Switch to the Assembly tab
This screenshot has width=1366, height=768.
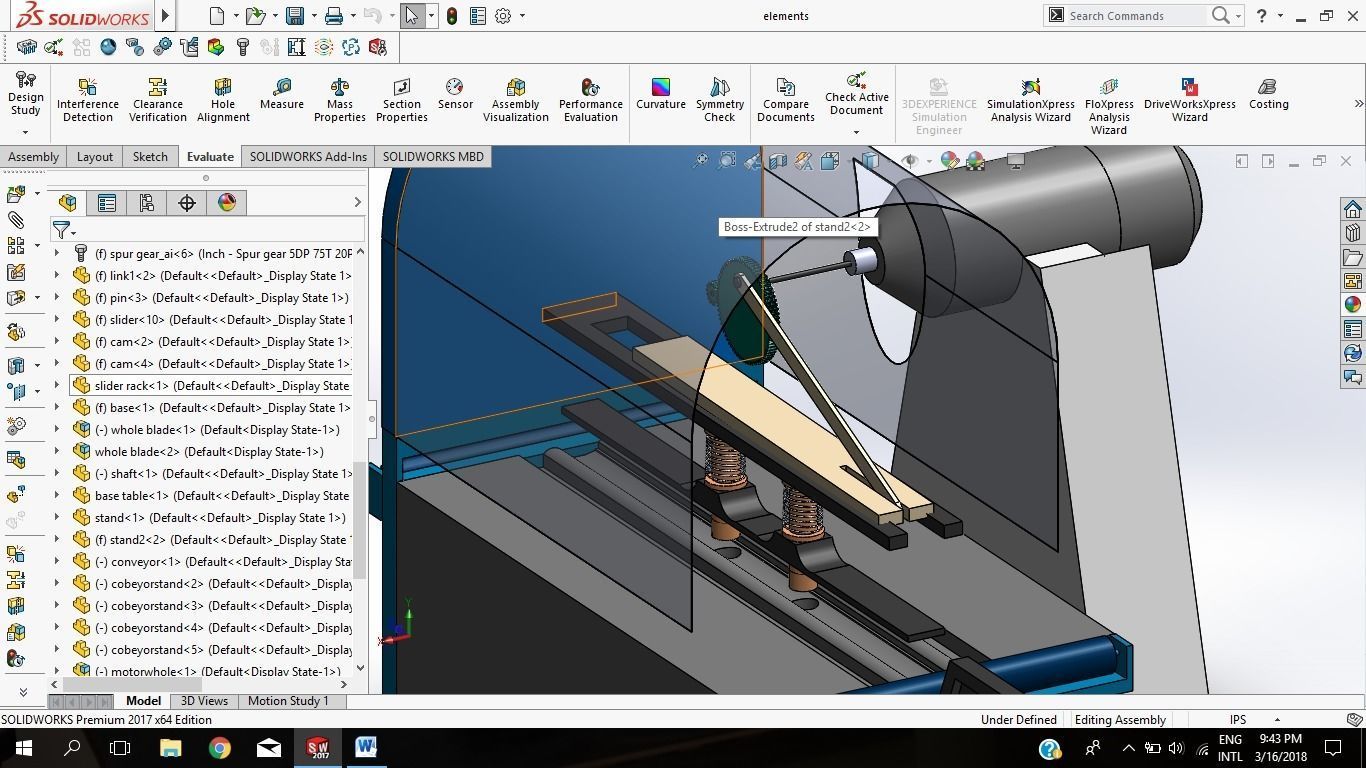[33, 157]
